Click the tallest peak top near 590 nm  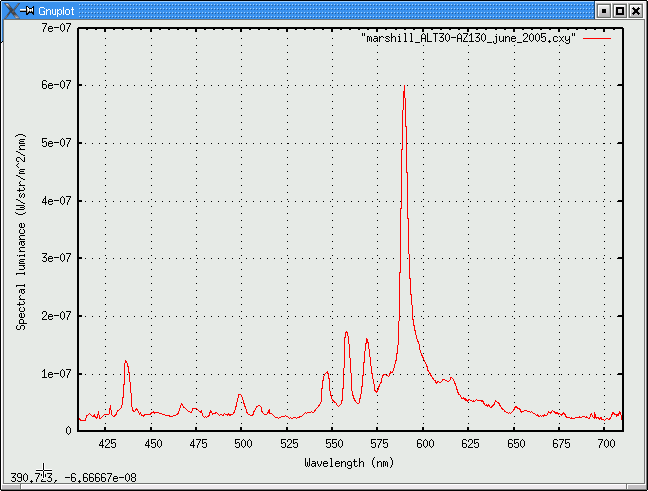[404, 87]
